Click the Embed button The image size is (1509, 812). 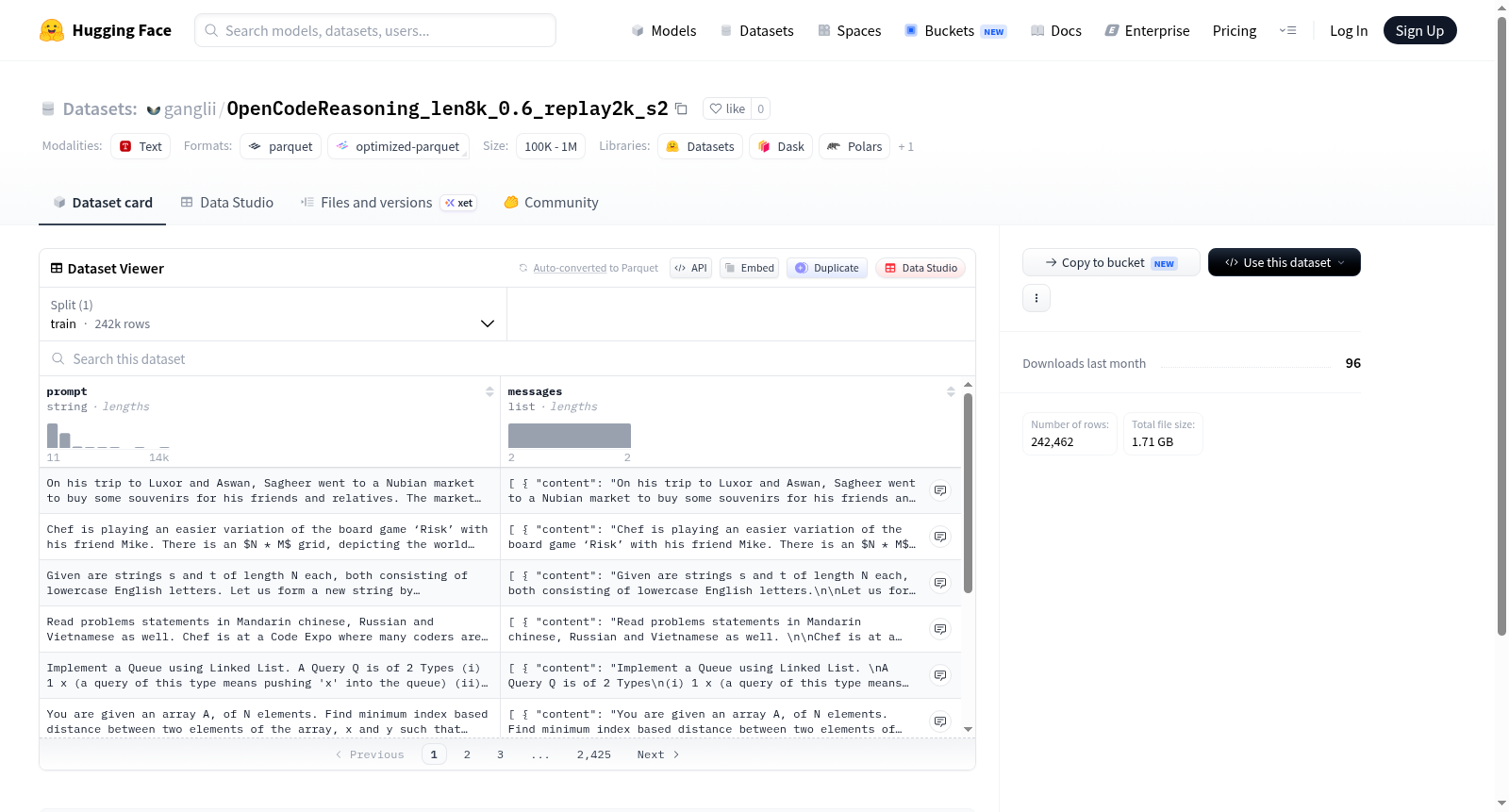[749, 268]
